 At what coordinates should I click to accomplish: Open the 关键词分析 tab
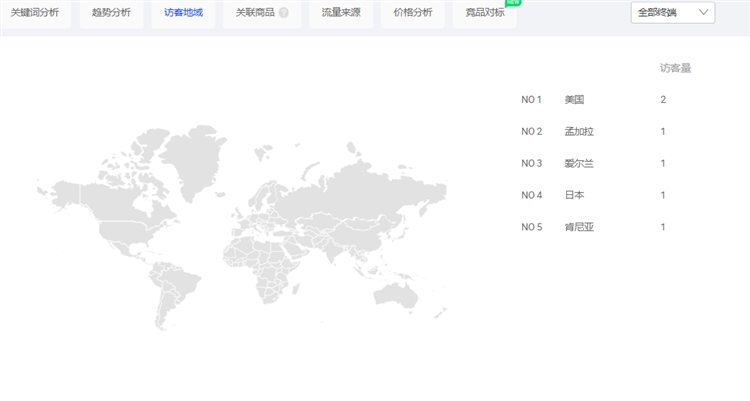pos(34,13)
